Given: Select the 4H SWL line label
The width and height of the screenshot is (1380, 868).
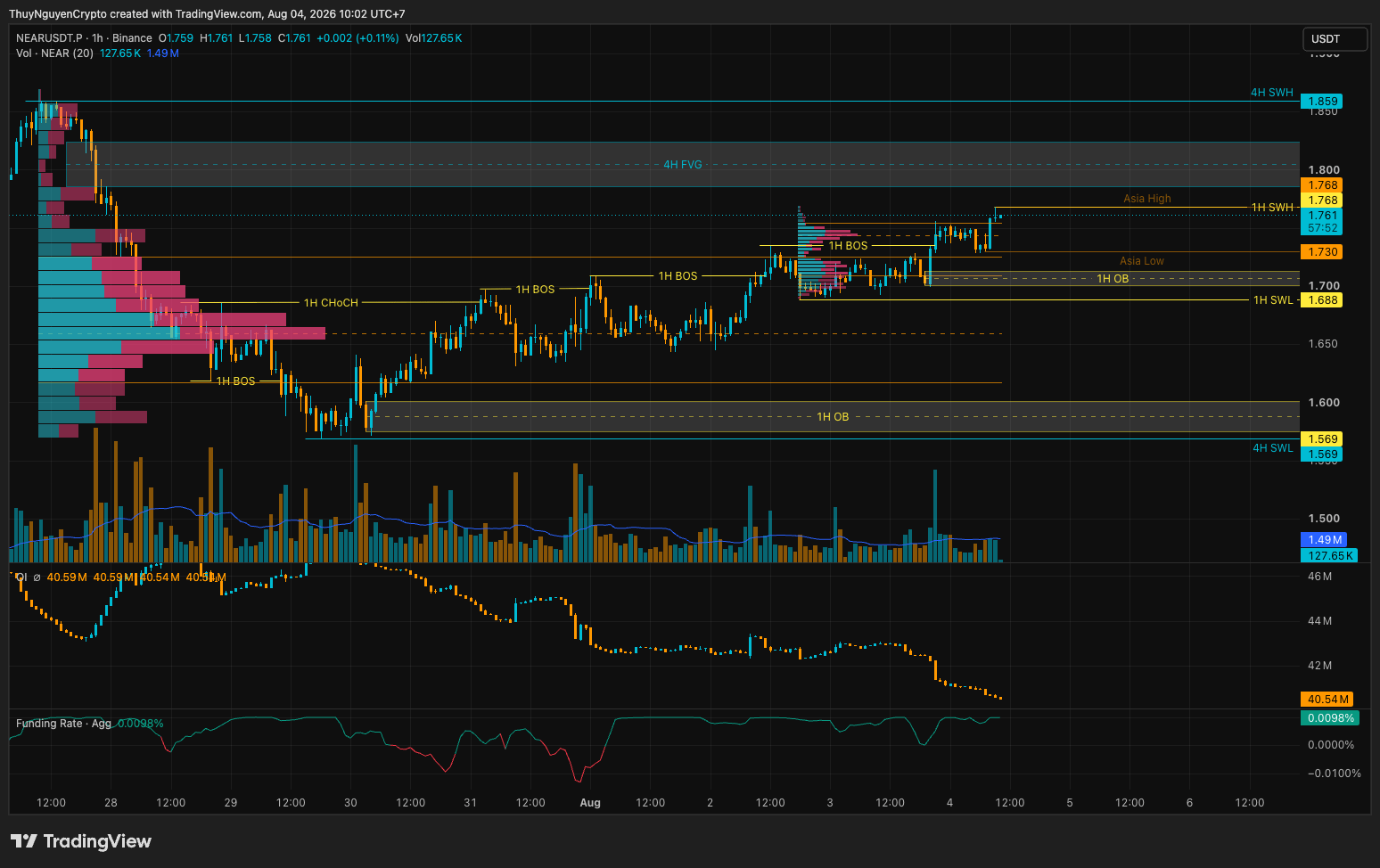Looking at the screenshot, I should (x=1273, y=448).
